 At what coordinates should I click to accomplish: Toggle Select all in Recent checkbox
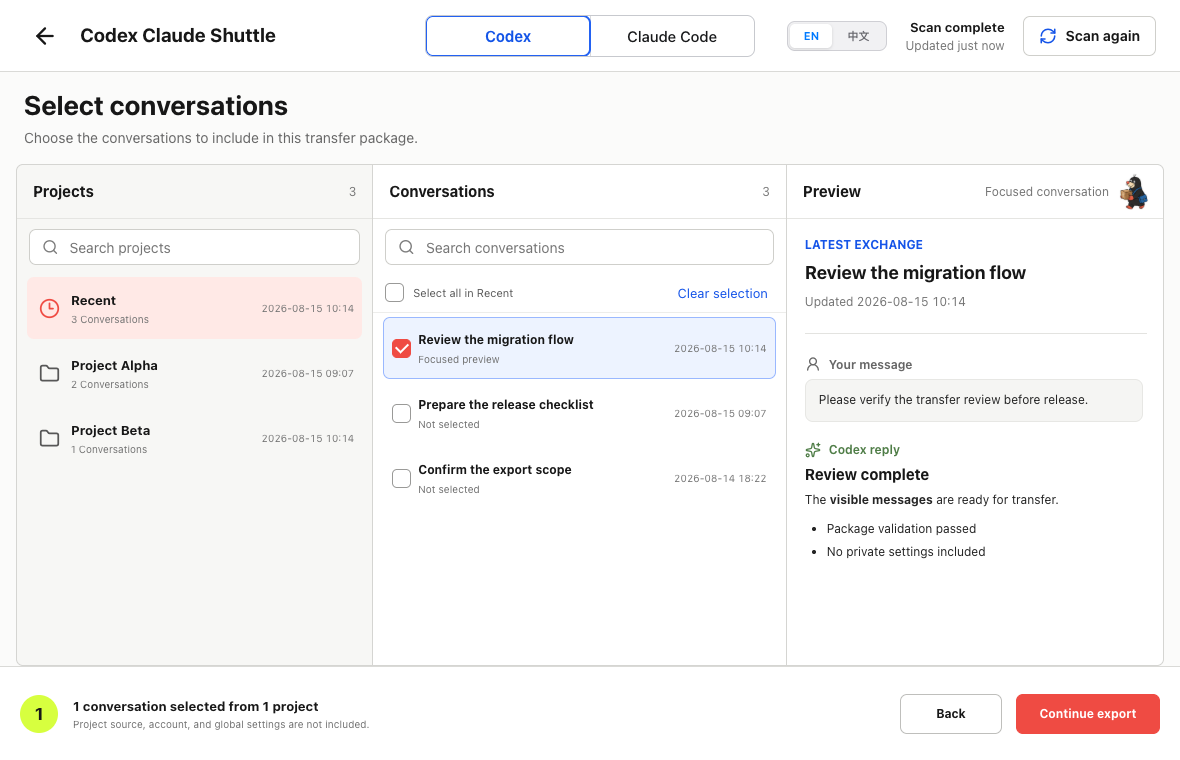394,293
